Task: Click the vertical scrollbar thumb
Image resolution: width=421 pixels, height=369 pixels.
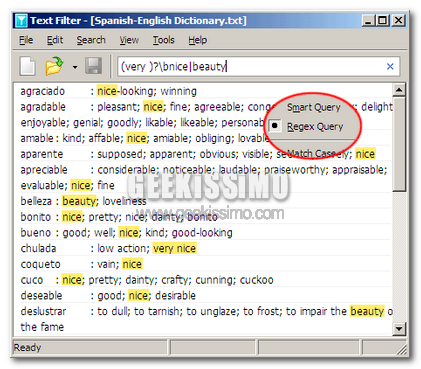Action: point(399,144)
